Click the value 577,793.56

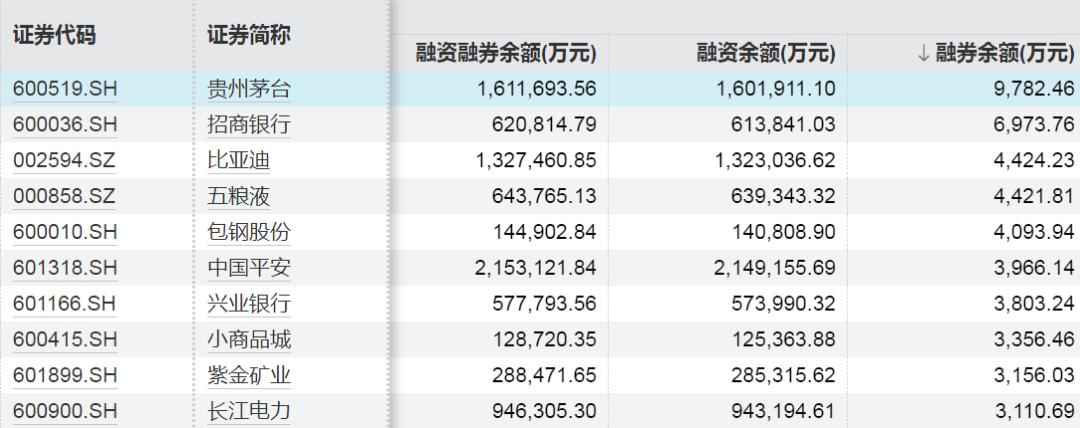tap(544, 304)
